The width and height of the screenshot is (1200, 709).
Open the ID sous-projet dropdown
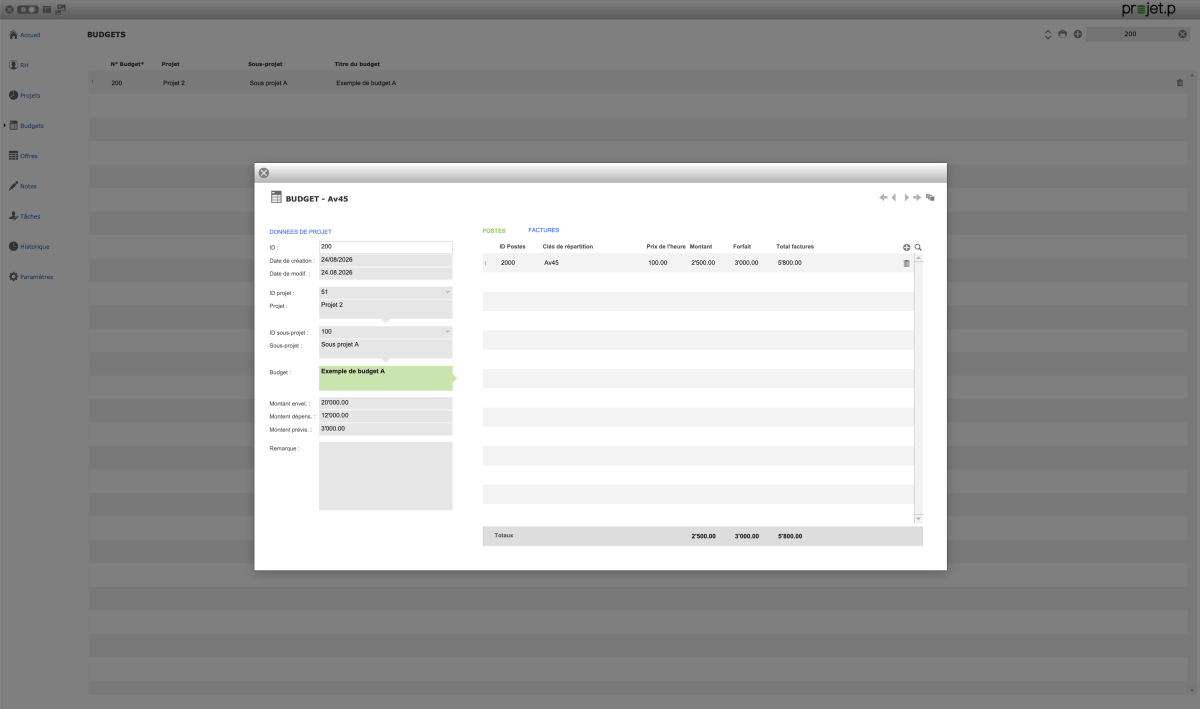[448, 331]
